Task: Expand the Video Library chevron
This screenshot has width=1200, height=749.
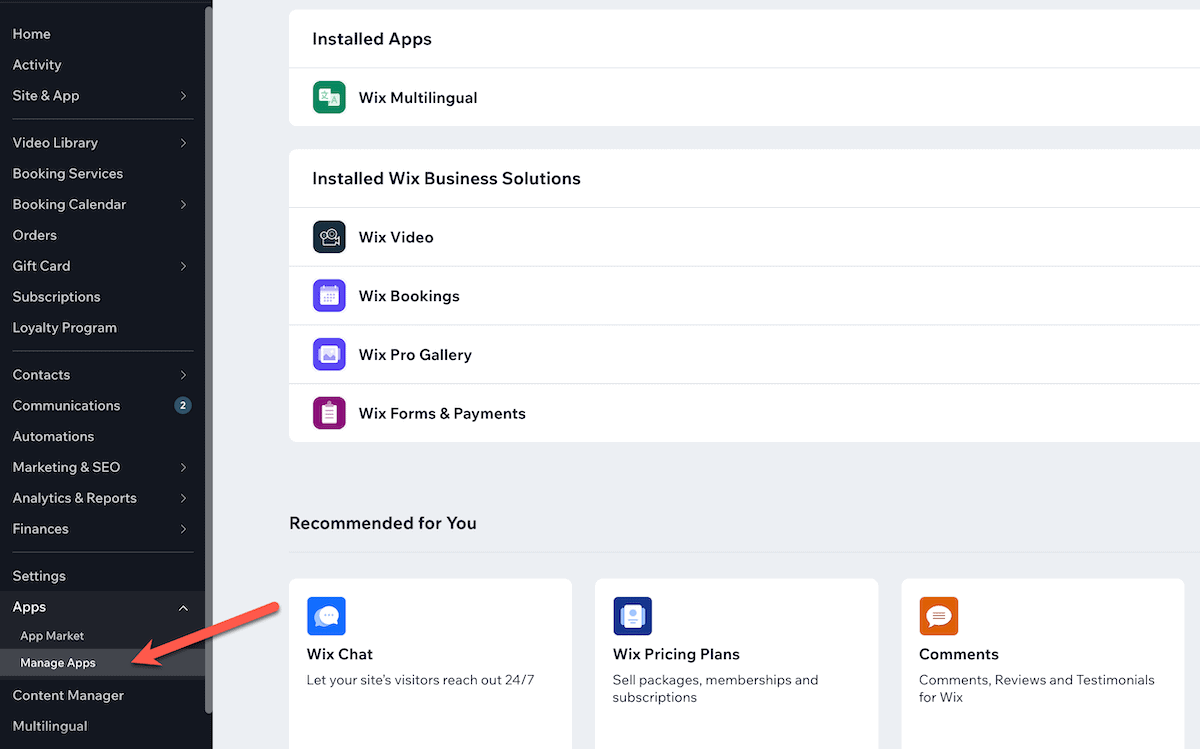Action: point(183,143)
